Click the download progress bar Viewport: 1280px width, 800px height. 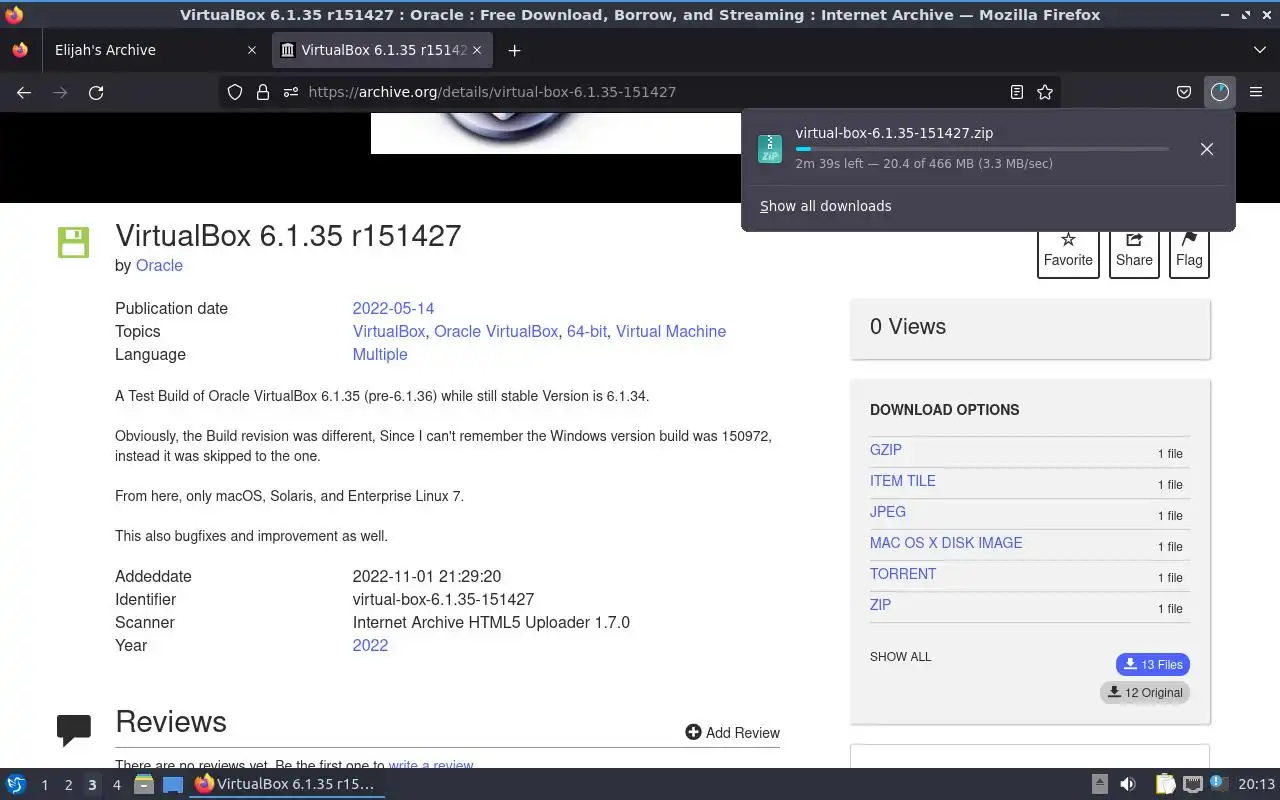click(x=982, y=149)
